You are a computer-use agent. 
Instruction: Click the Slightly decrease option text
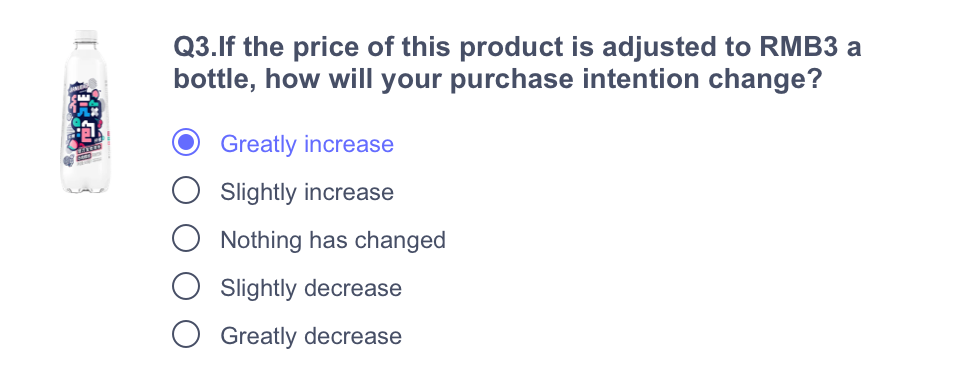click(311, 288)
